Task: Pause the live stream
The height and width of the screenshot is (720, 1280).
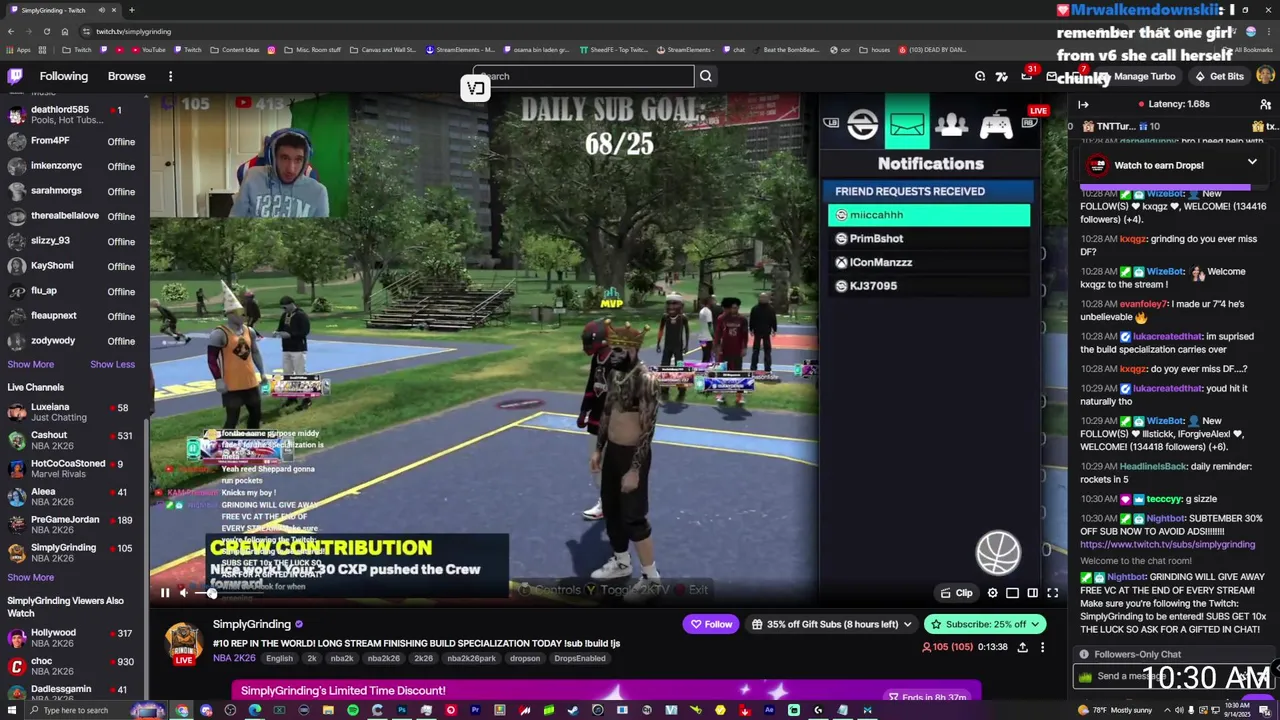Action: click(165, 593)
